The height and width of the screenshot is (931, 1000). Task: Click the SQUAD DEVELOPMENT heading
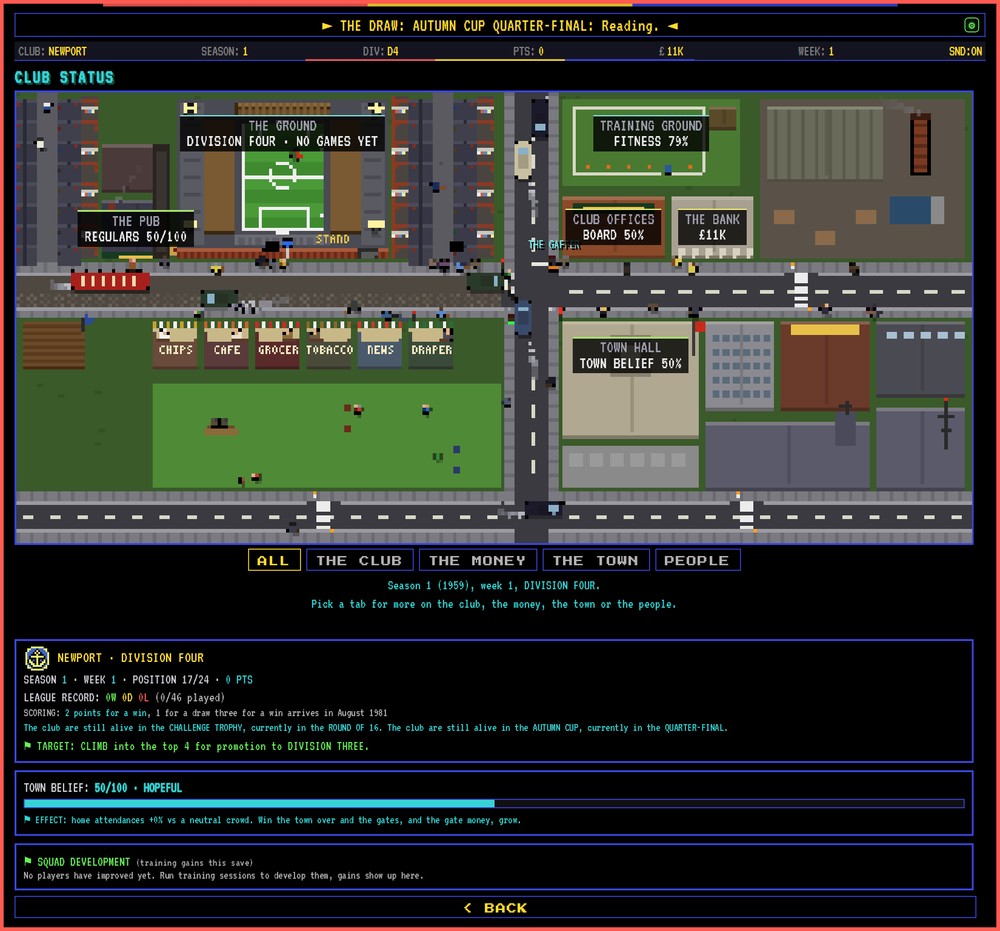click(x=84, y=862)
